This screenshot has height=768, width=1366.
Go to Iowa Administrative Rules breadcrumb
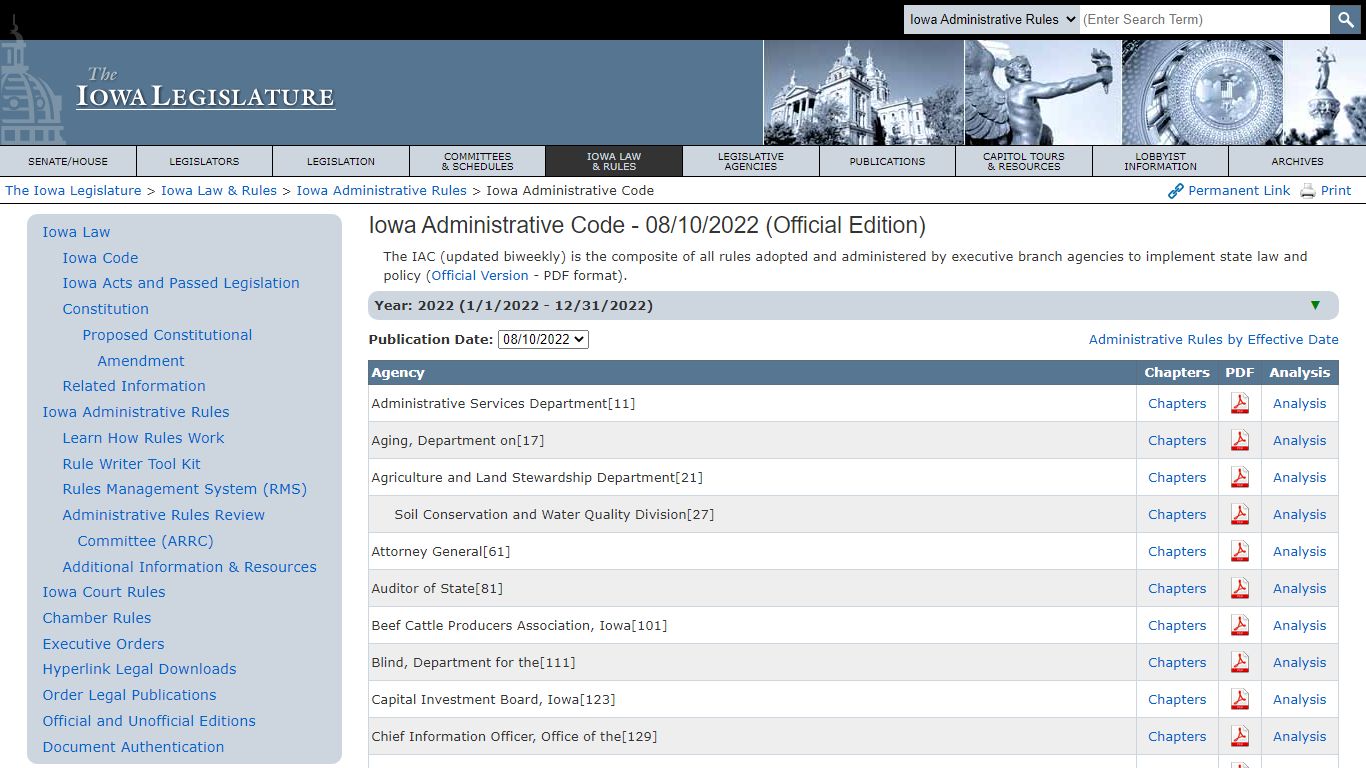(x=381, y=190)
